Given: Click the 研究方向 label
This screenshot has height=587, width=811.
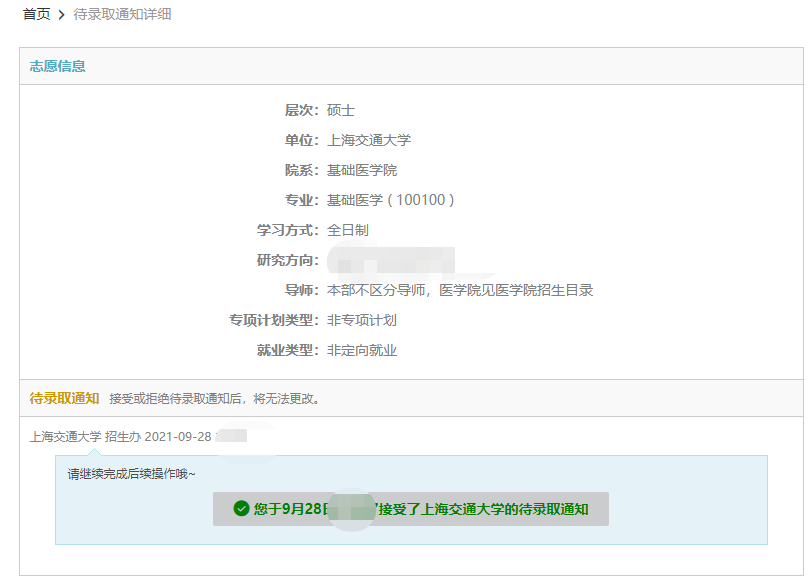Looking at the screenshot, I should 288,260.
